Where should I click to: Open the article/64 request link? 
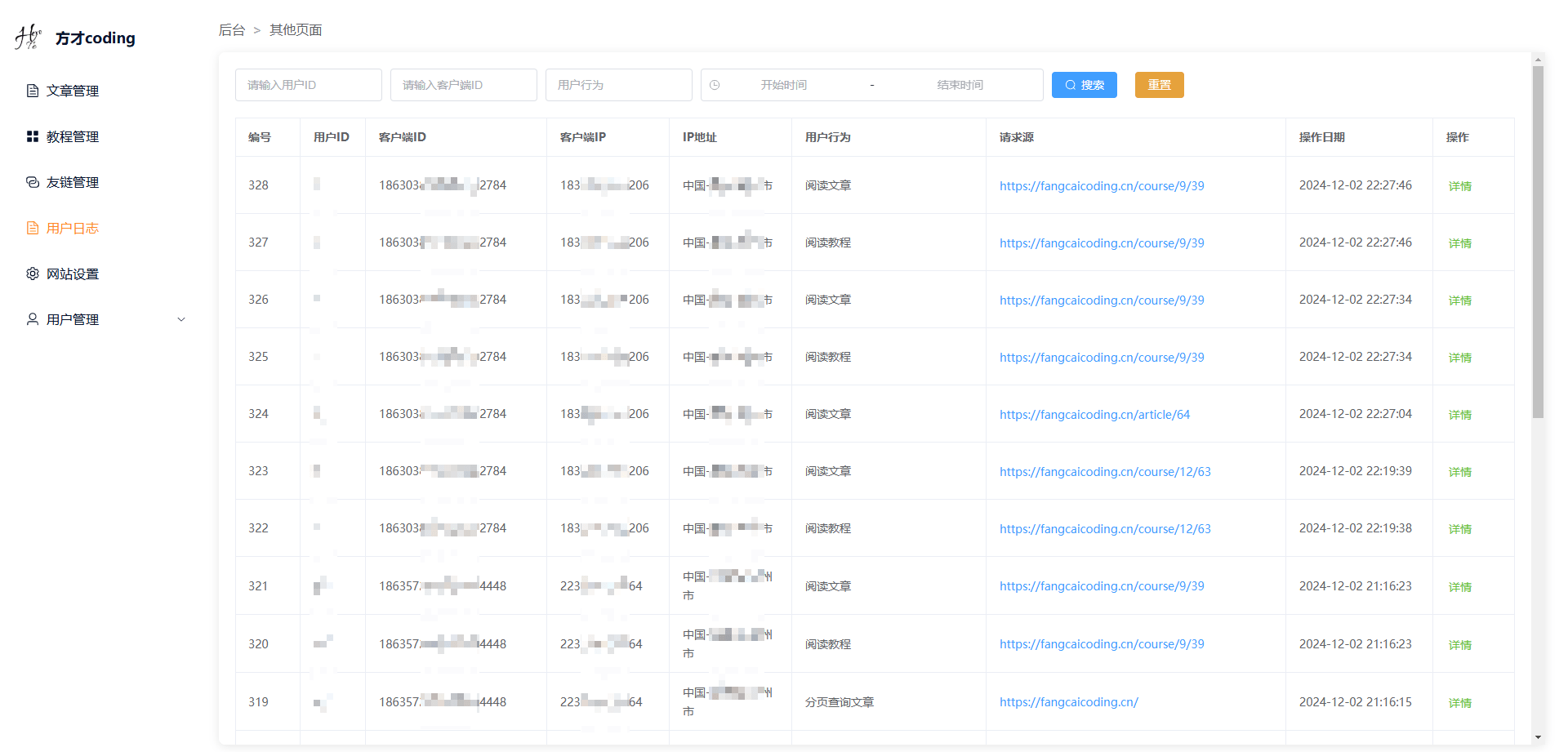(1094, 415)
